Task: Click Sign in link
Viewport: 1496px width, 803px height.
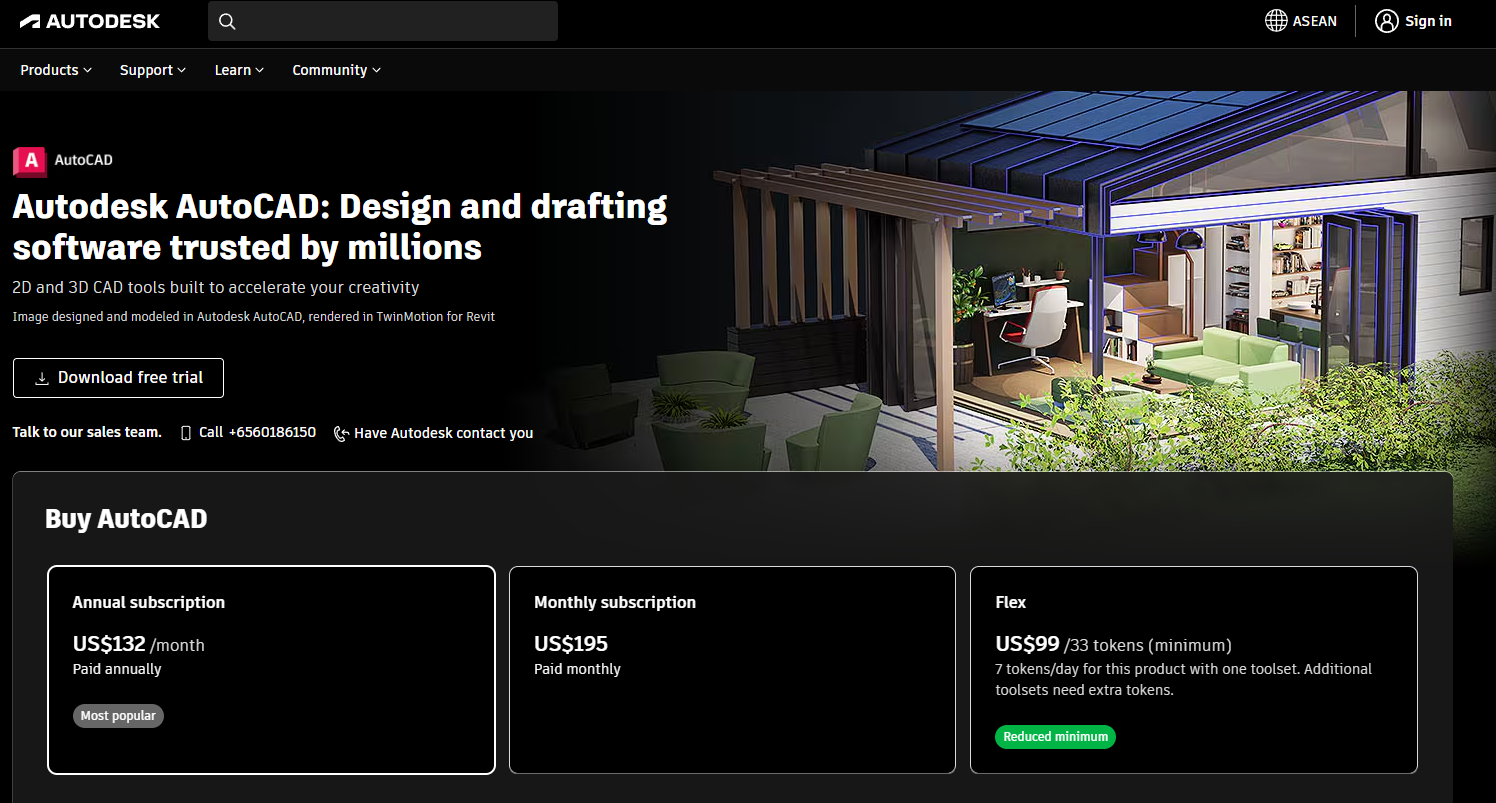Action: point(1413,21)
